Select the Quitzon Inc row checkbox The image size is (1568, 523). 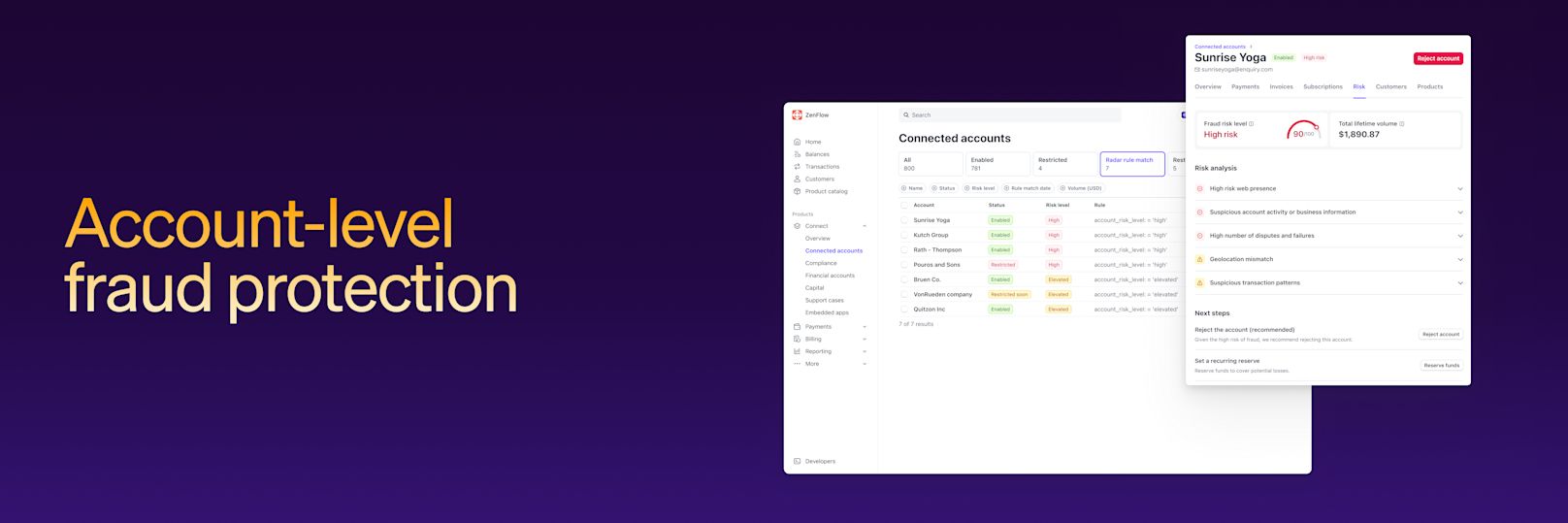[x=904, y=310]
